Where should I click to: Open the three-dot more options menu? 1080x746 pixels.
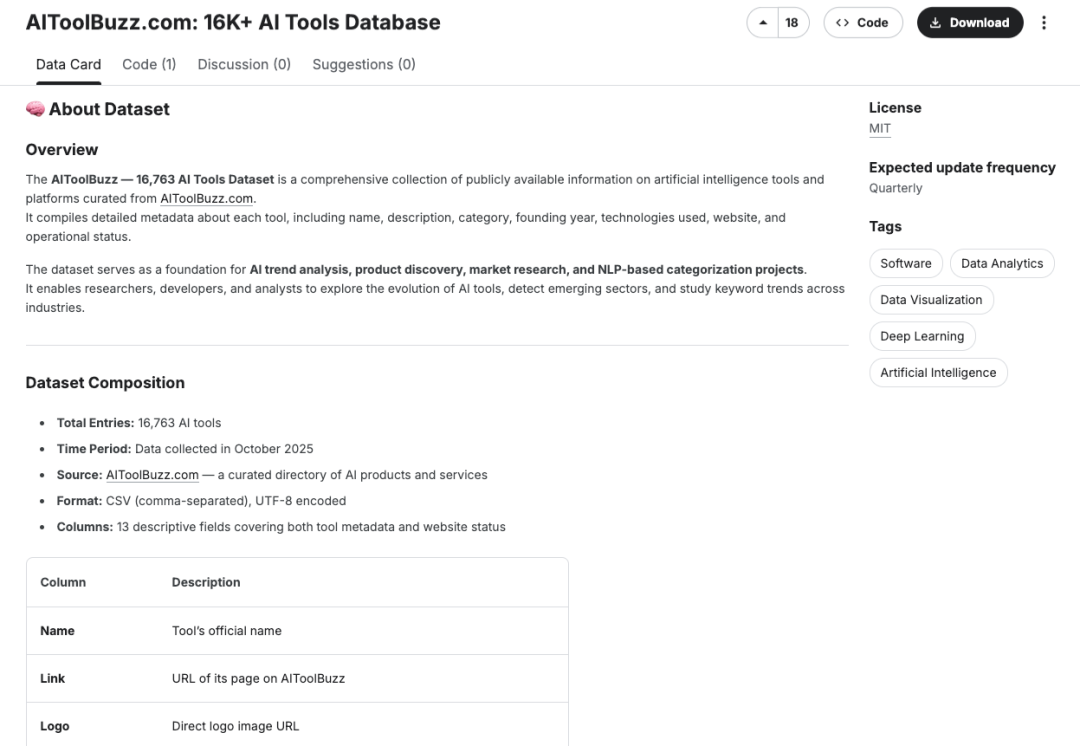click(x=1044, y=23)
